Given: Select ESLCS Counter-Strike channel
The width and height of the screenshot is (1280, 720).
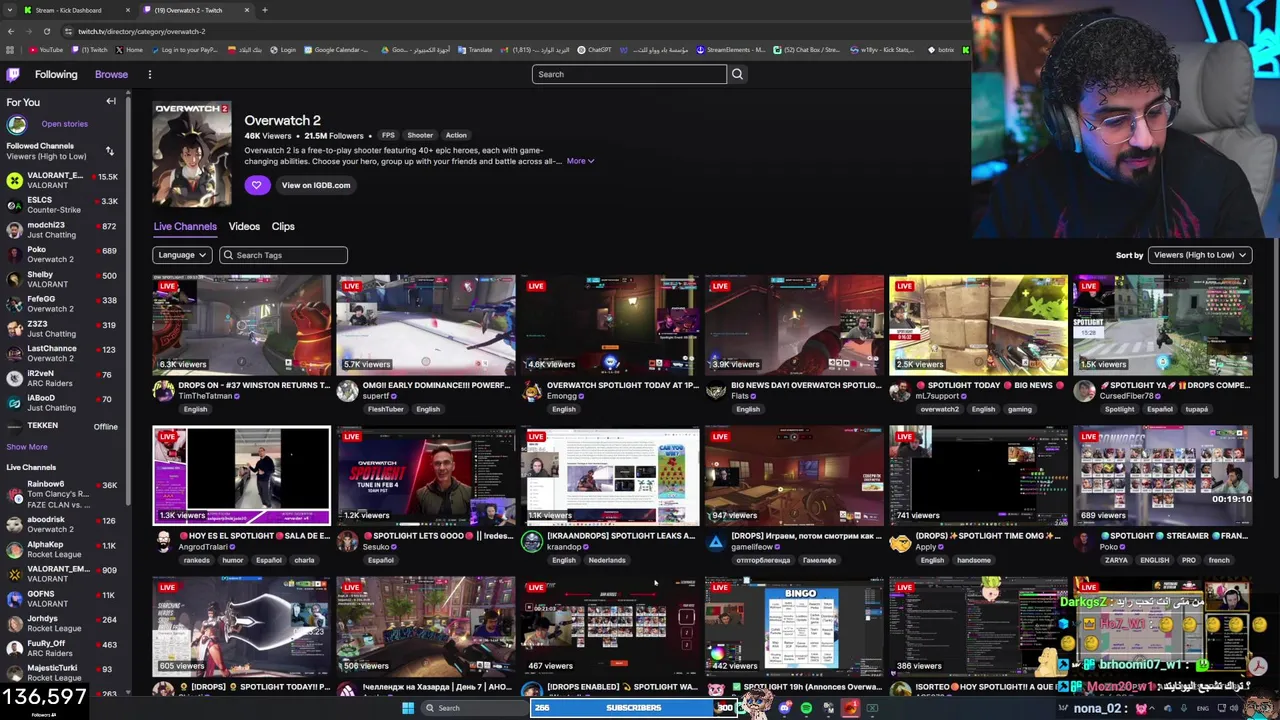Looking at the screenshot, I should pyautogui.click(x=62, y=205).
